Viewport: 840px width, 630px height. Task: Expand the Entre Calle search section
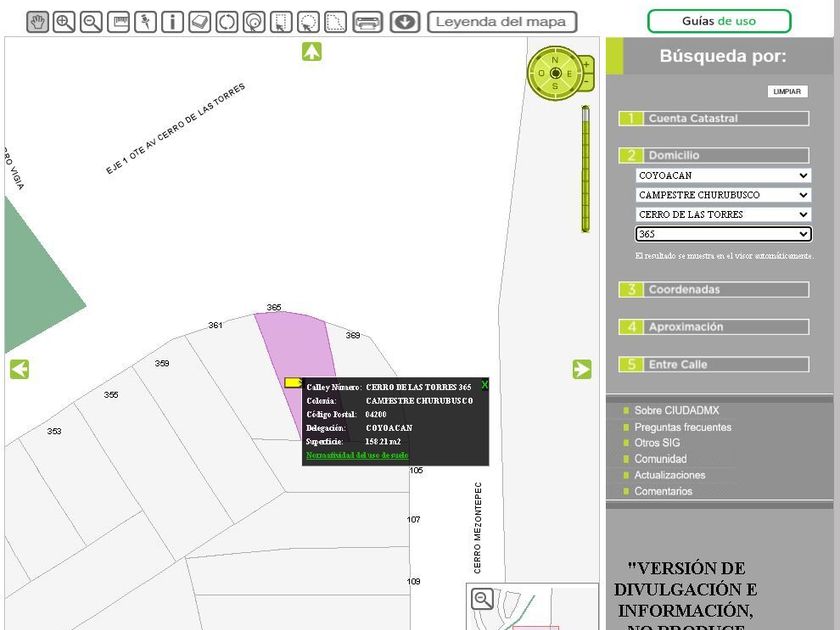click(x=714, y=364)
